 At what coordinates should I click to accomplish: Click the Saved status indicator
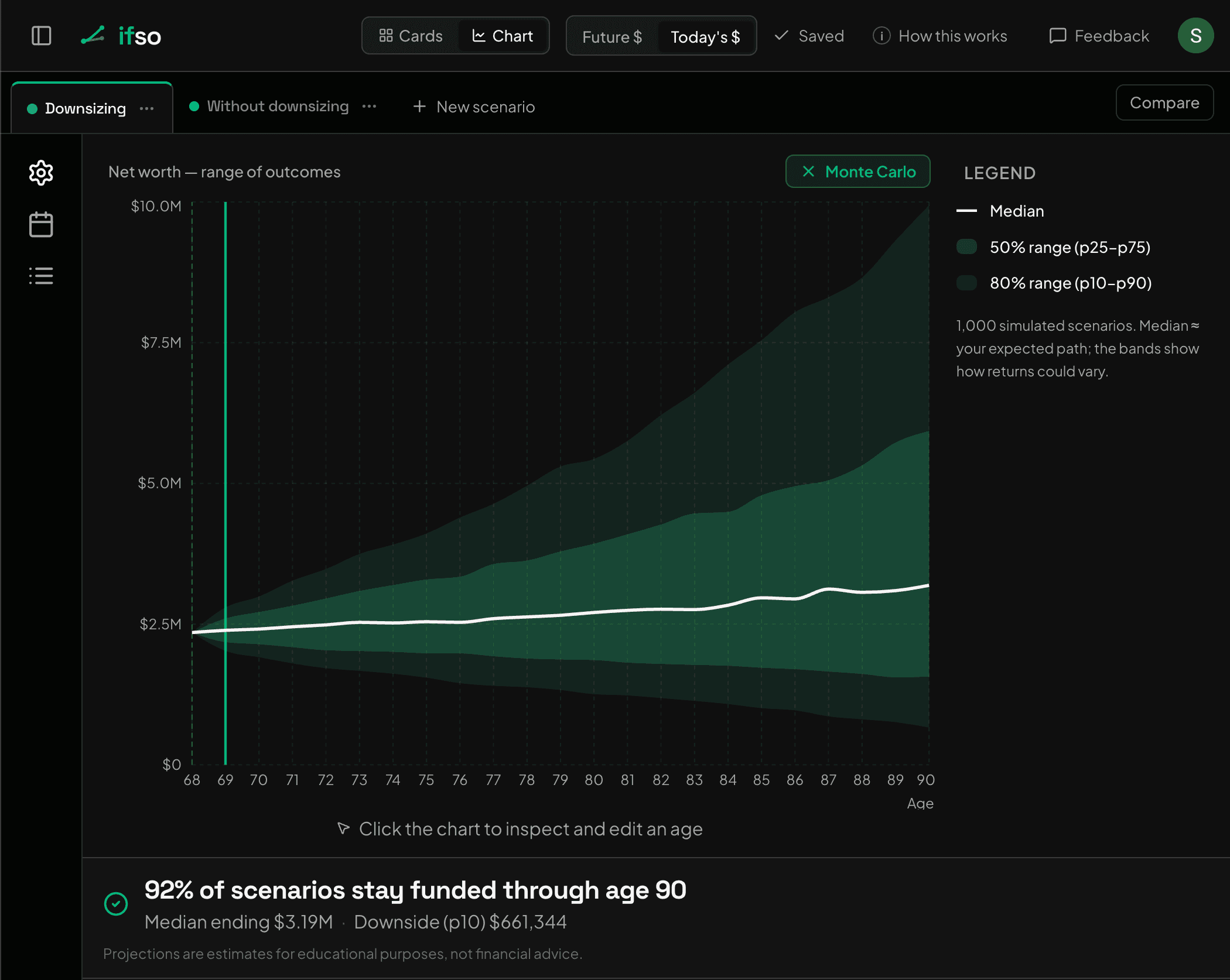pyautogui.click(x=809, y=36)
